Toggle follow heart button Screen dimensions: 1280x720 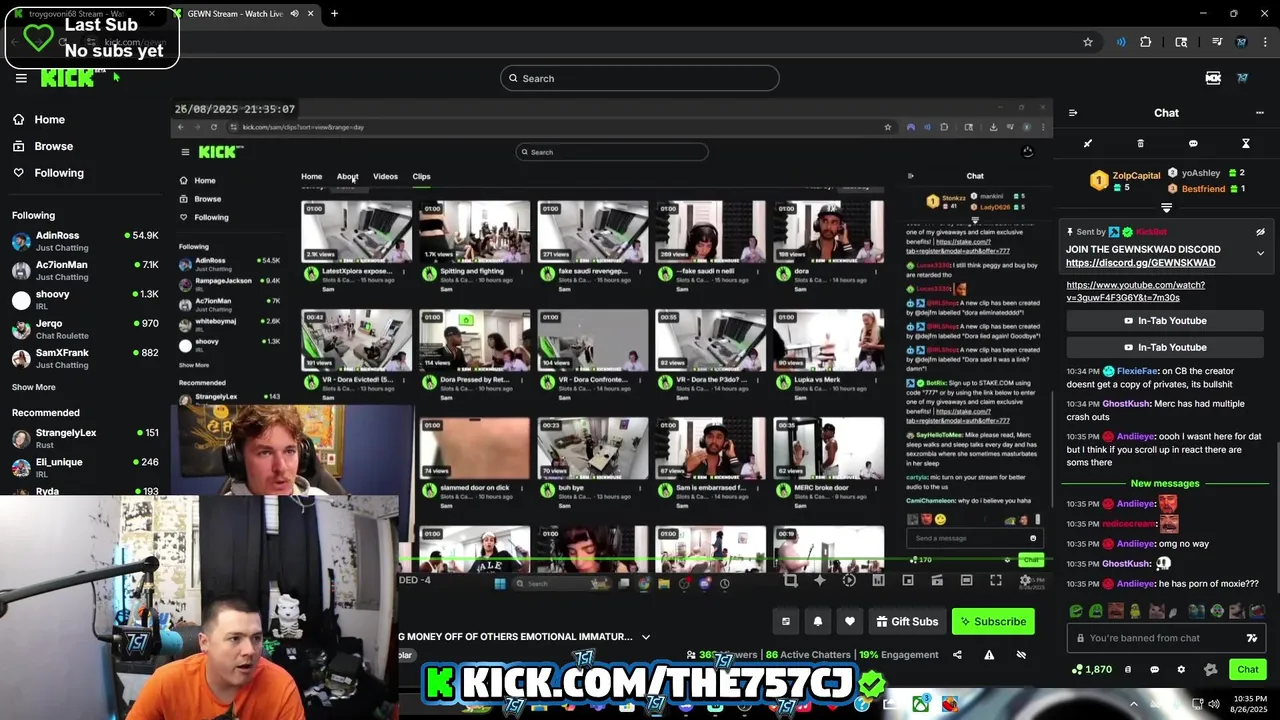click(849, 621)
